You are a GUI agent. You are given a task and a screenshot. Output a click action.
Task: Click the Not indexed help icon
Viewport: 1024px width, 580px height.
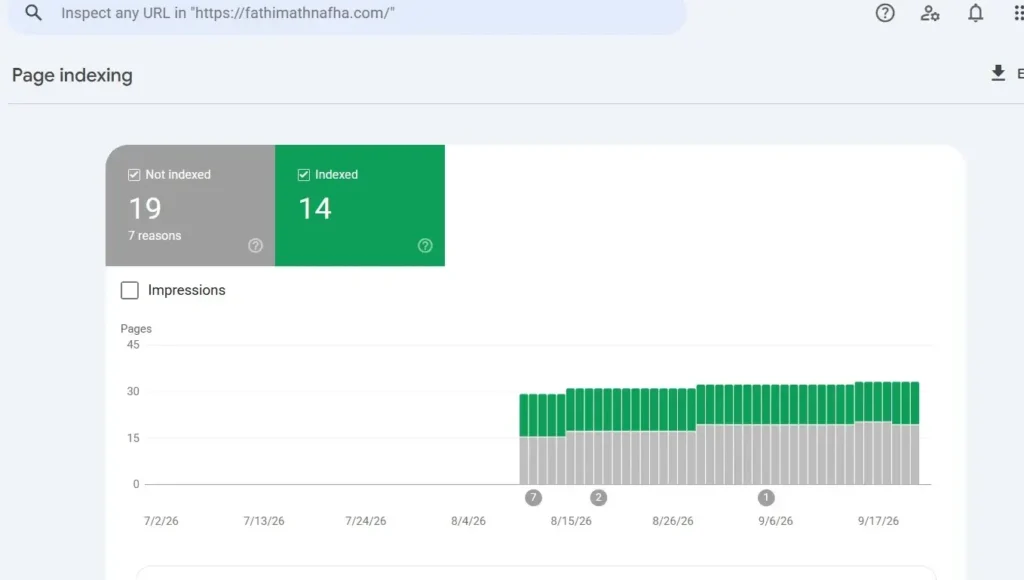coord(255,246)
